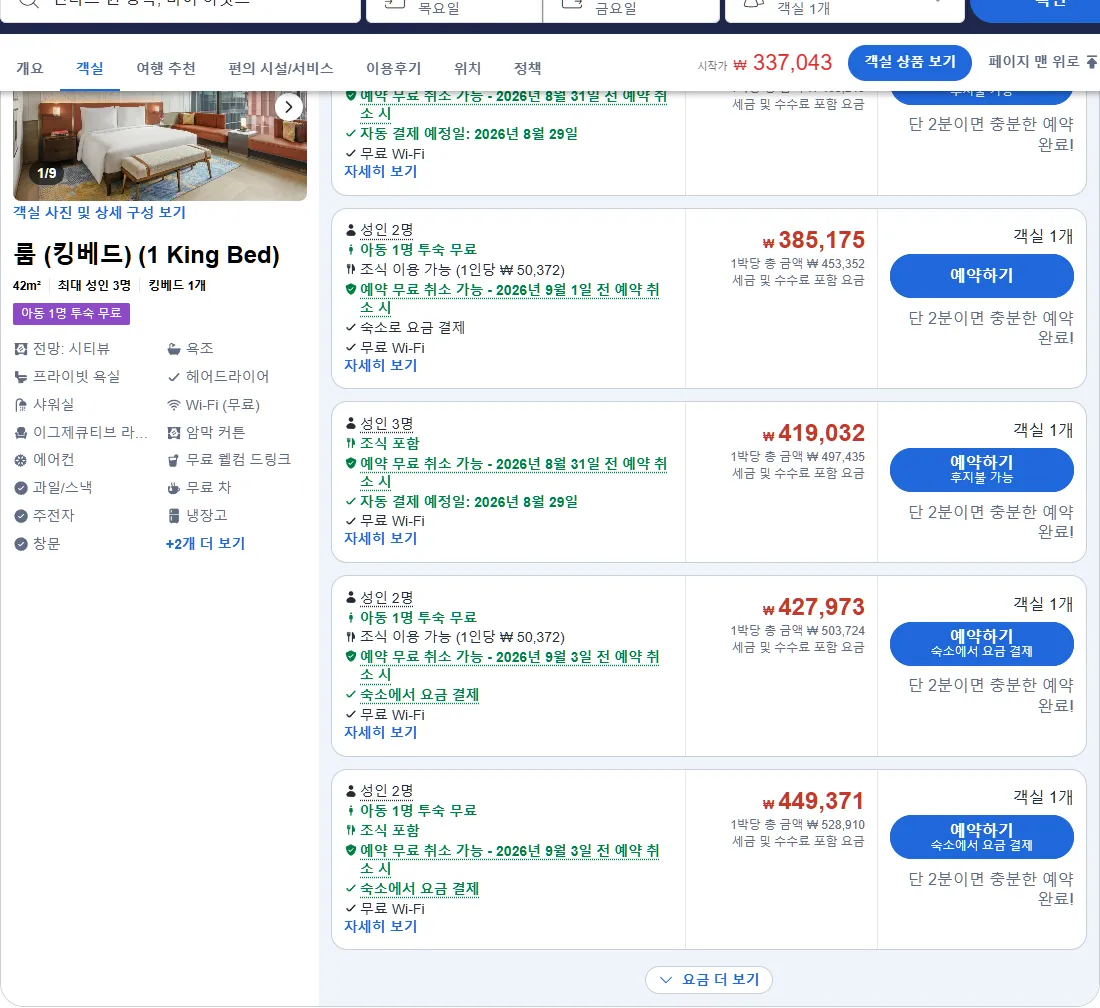Click 아동 1명 투숙 무료 purple badge
The height and width of the screenshot is (1008, 1100).
71,314
